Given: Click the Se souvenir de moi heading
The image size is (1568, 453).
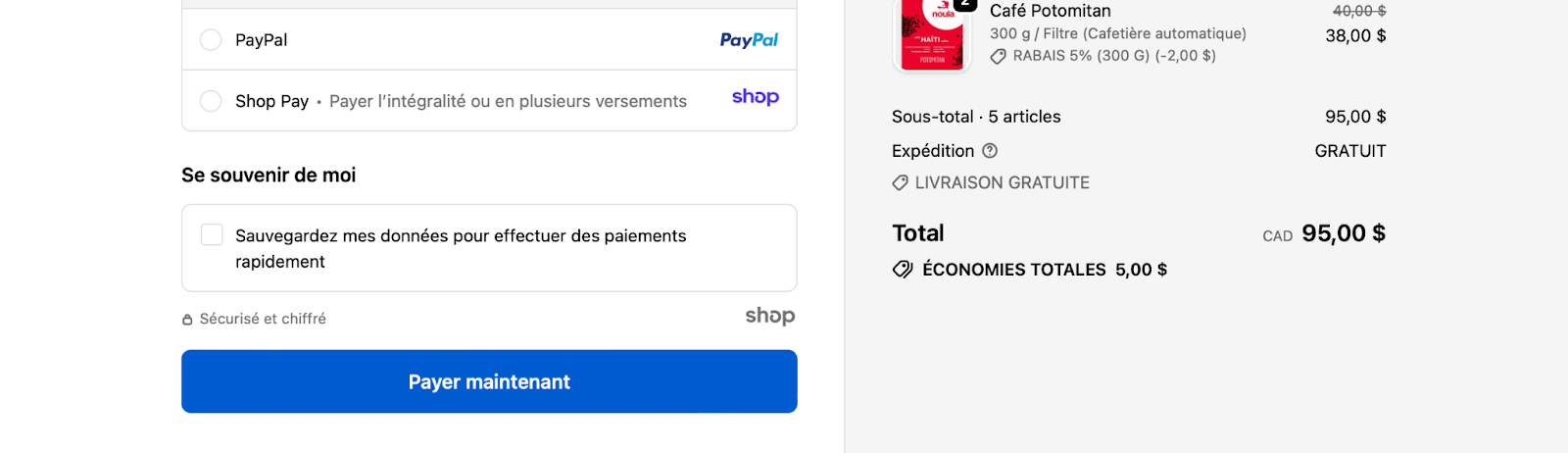Looking at the screenshot, I should (x=269, y=176).
